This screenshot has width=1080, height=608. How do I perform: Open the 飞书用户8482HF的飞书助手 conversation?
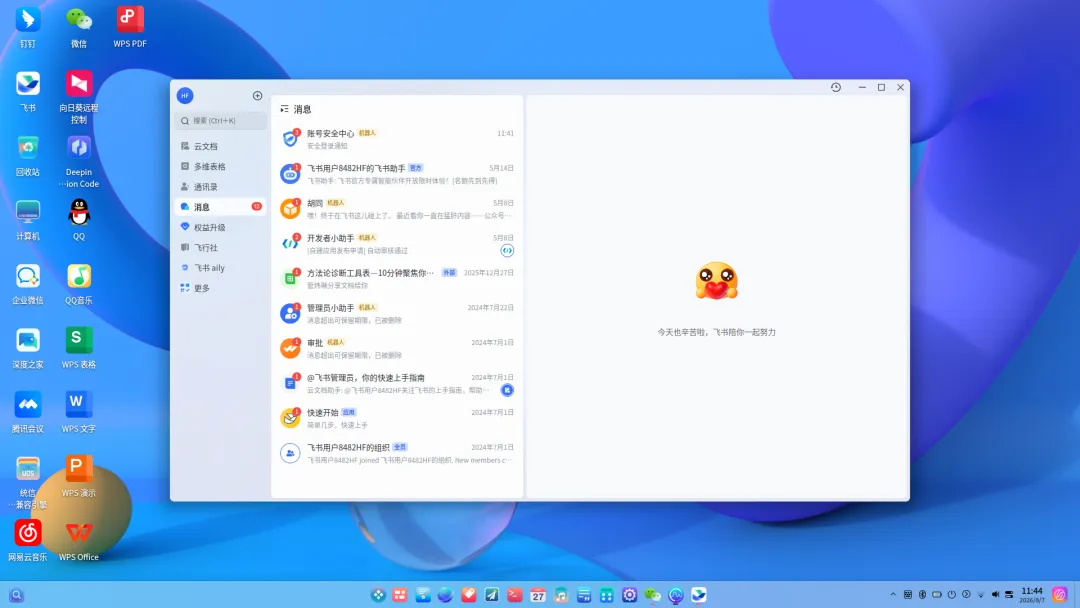point(397,174)
